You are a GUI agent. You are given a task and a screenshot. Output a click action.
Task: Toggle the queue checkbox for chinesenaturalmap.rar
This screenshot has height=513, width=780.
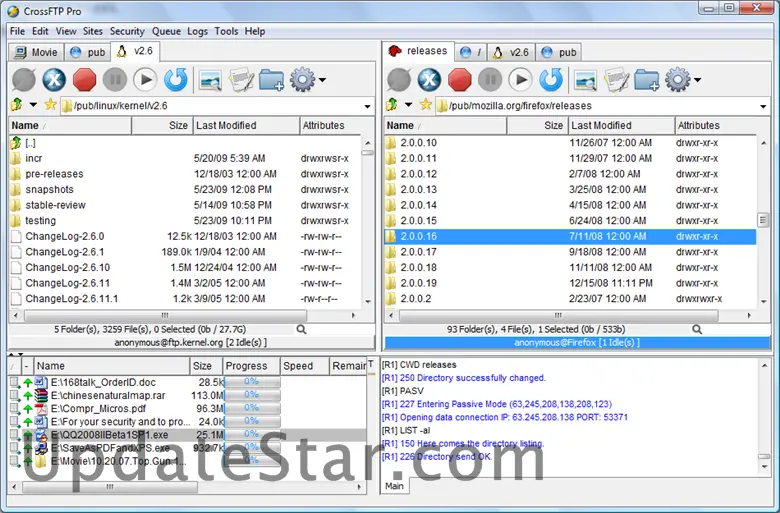[14, 395]
